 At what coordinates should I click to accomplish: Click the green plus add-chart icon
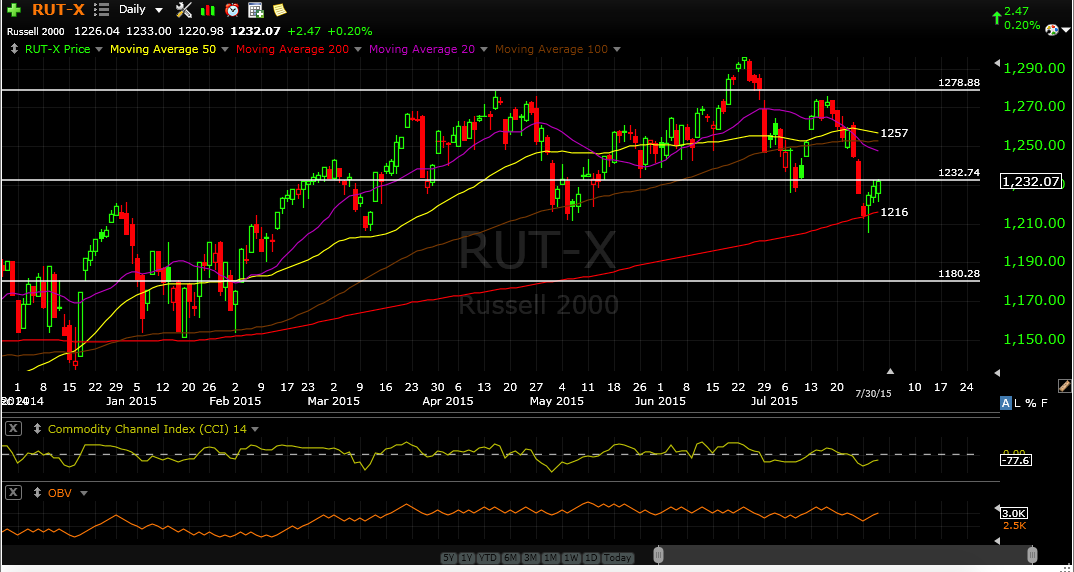point(14,10)
